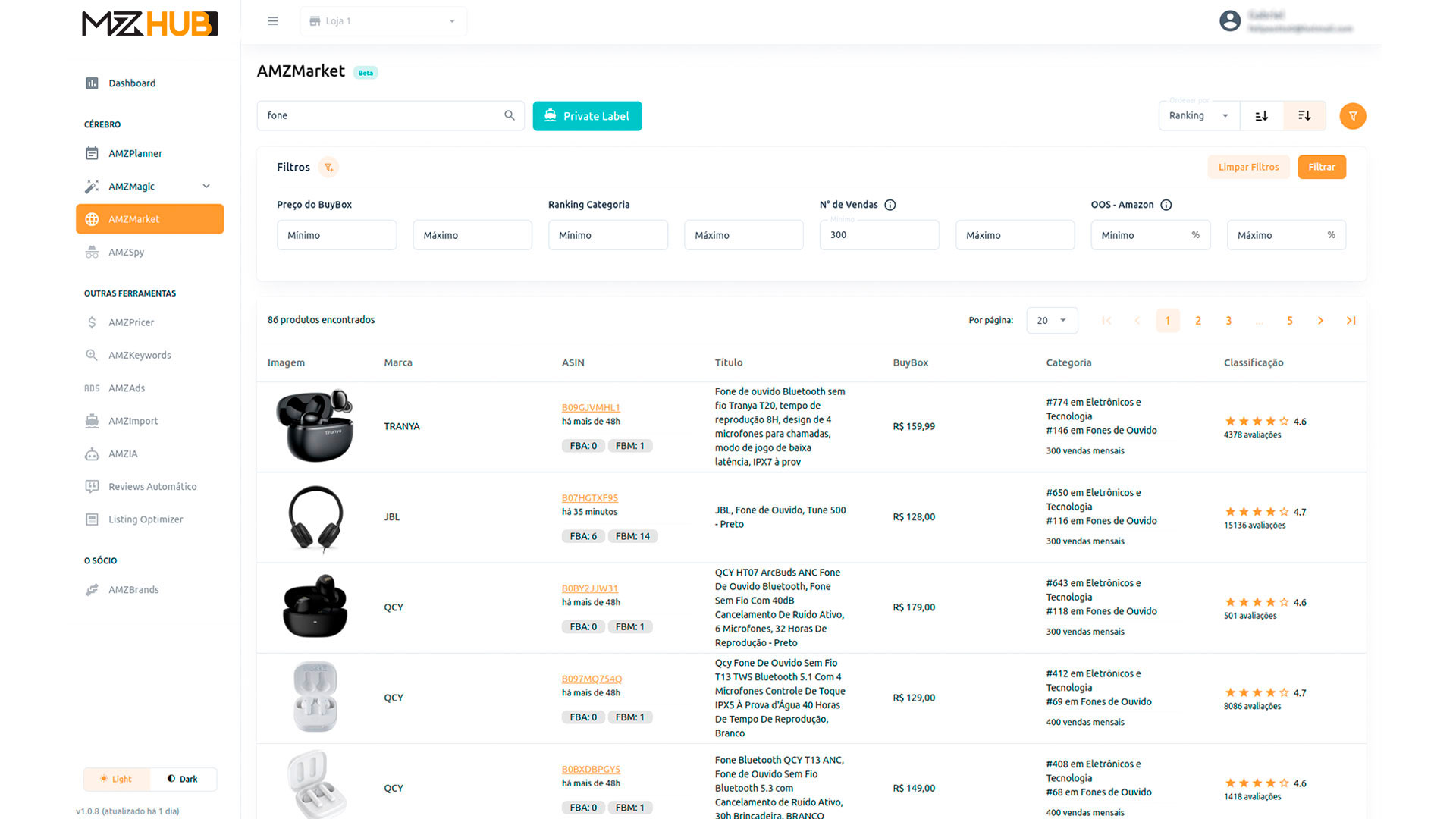Switch to Dark theme

pos(183,779)
